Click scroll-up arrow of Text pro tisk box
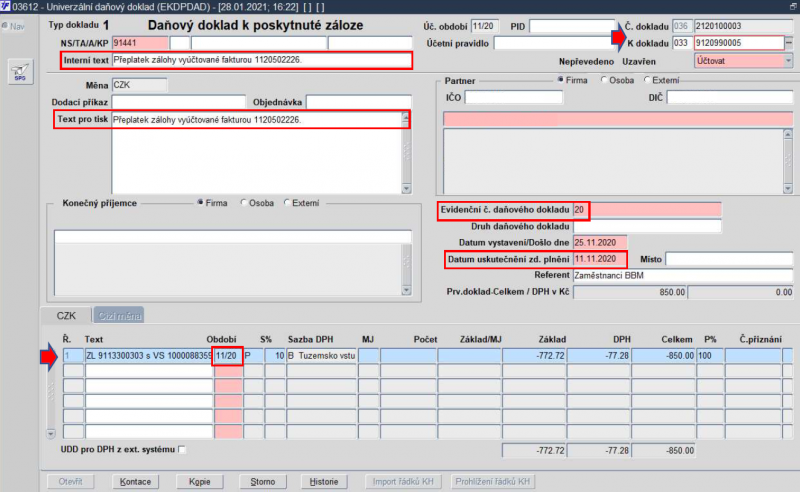Viewport: 800px width, 492px height. 406,118
